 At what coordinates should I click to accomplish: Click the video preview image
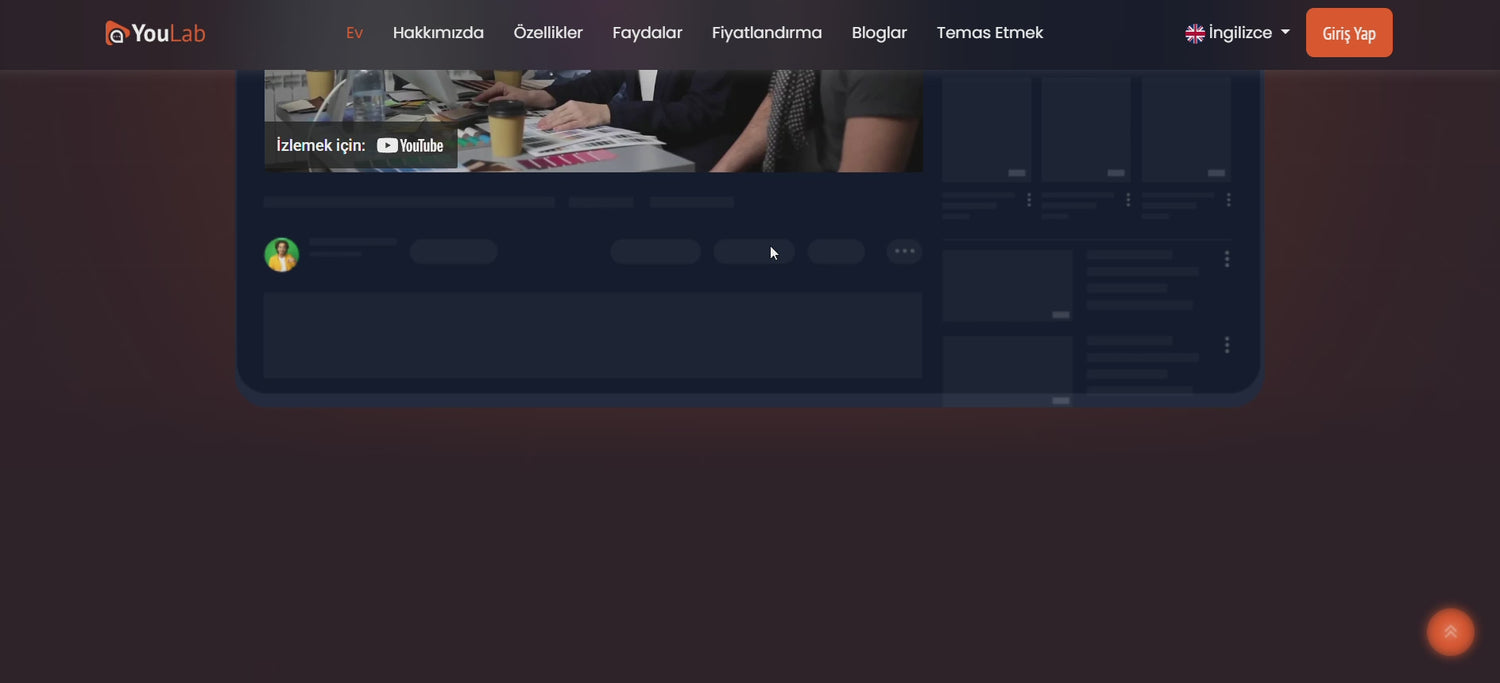coord(640,115)
